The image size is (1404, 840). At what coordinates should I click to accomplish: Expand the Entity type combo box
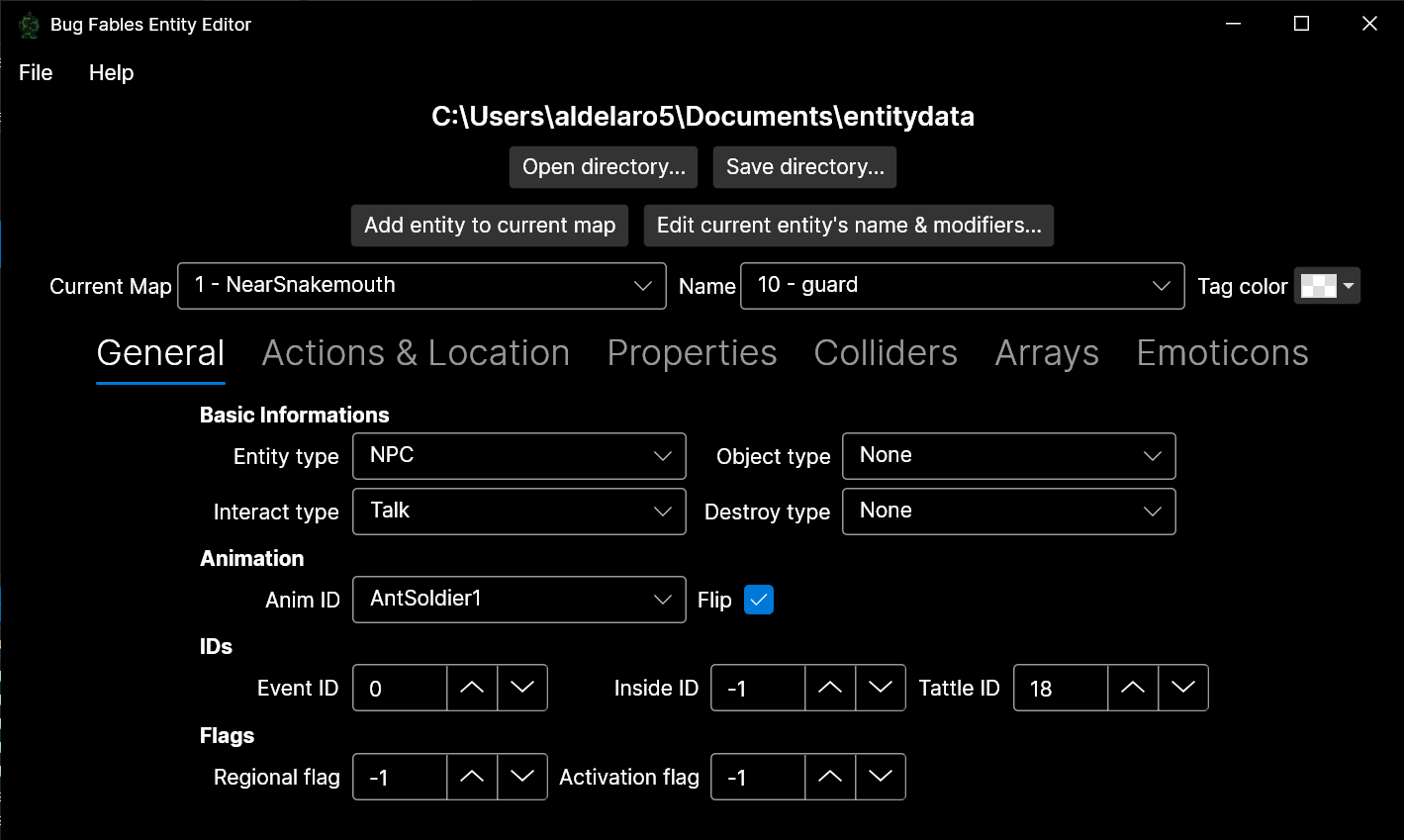519,456
